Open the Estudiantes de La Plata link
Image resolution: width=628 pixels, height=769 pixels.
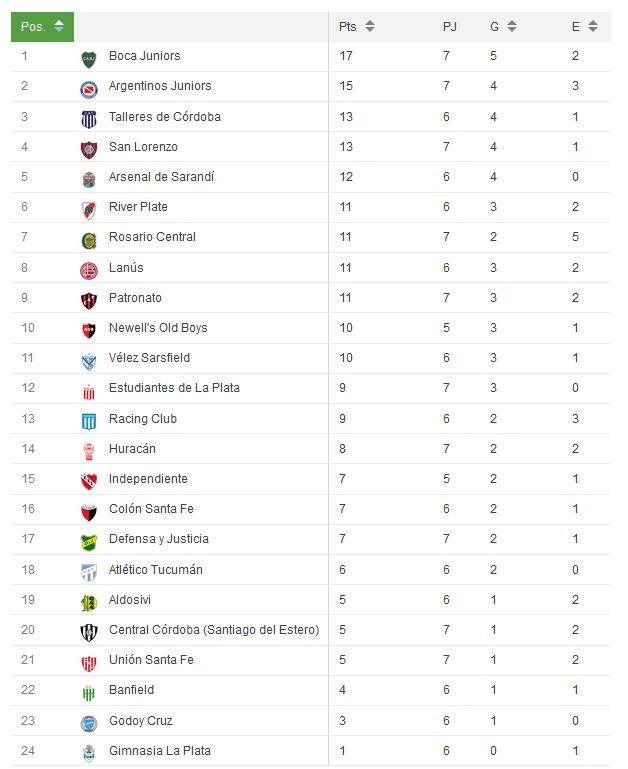174,387
